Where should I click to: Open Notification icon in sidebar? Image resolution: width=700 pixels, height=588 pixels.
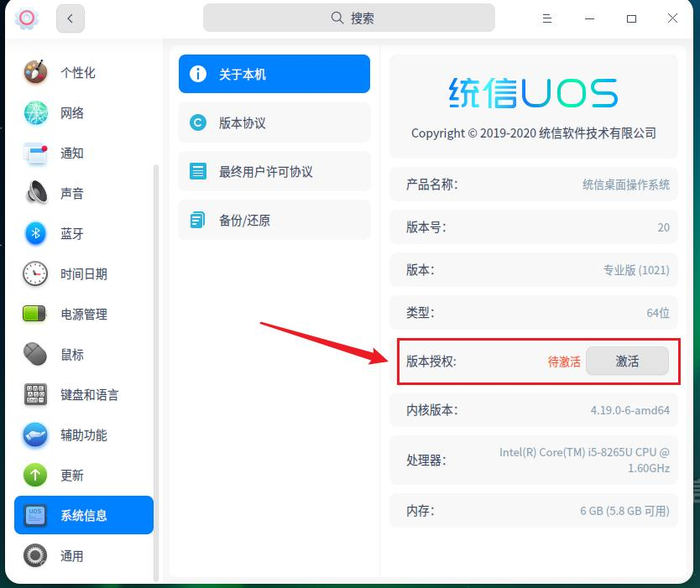click(35, 153)
